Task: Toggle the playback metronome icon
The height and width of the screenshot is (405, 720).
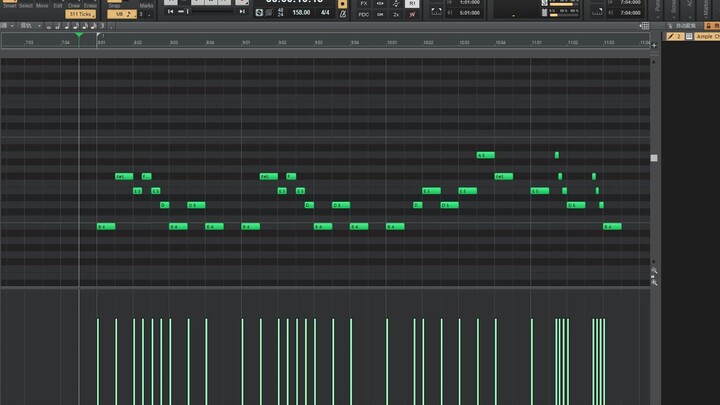Action: point(343,14)
